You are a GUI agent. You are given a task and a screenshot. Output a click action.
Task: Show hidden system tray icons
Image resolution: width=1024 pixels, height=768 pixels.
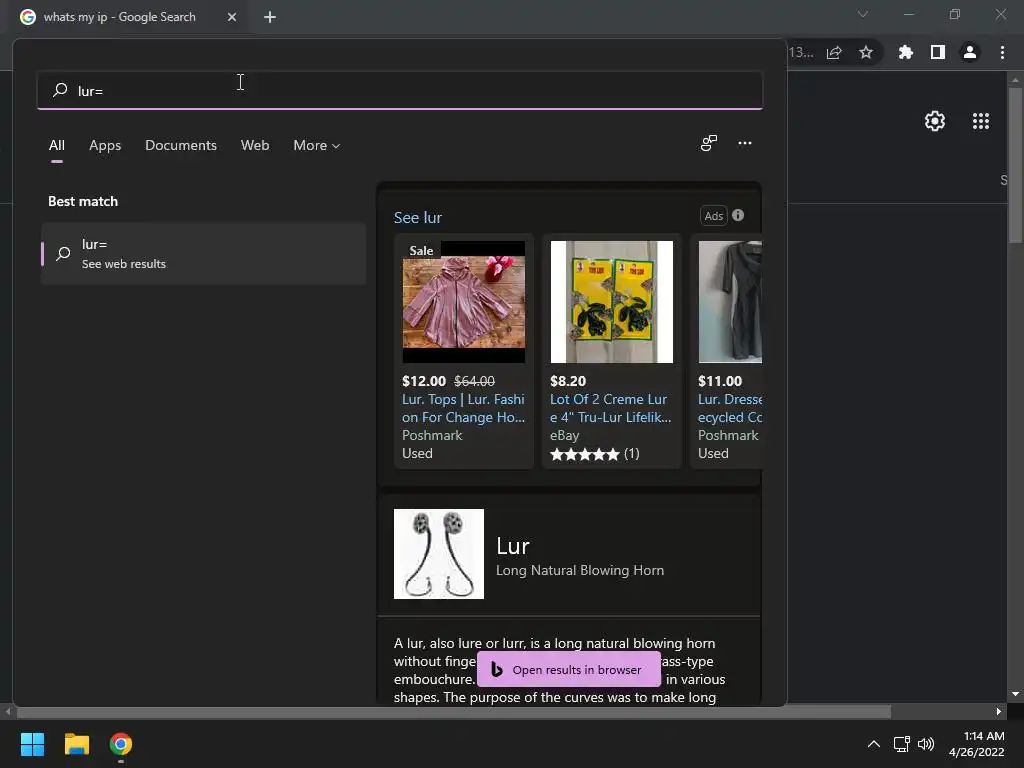tap(874, 744)
